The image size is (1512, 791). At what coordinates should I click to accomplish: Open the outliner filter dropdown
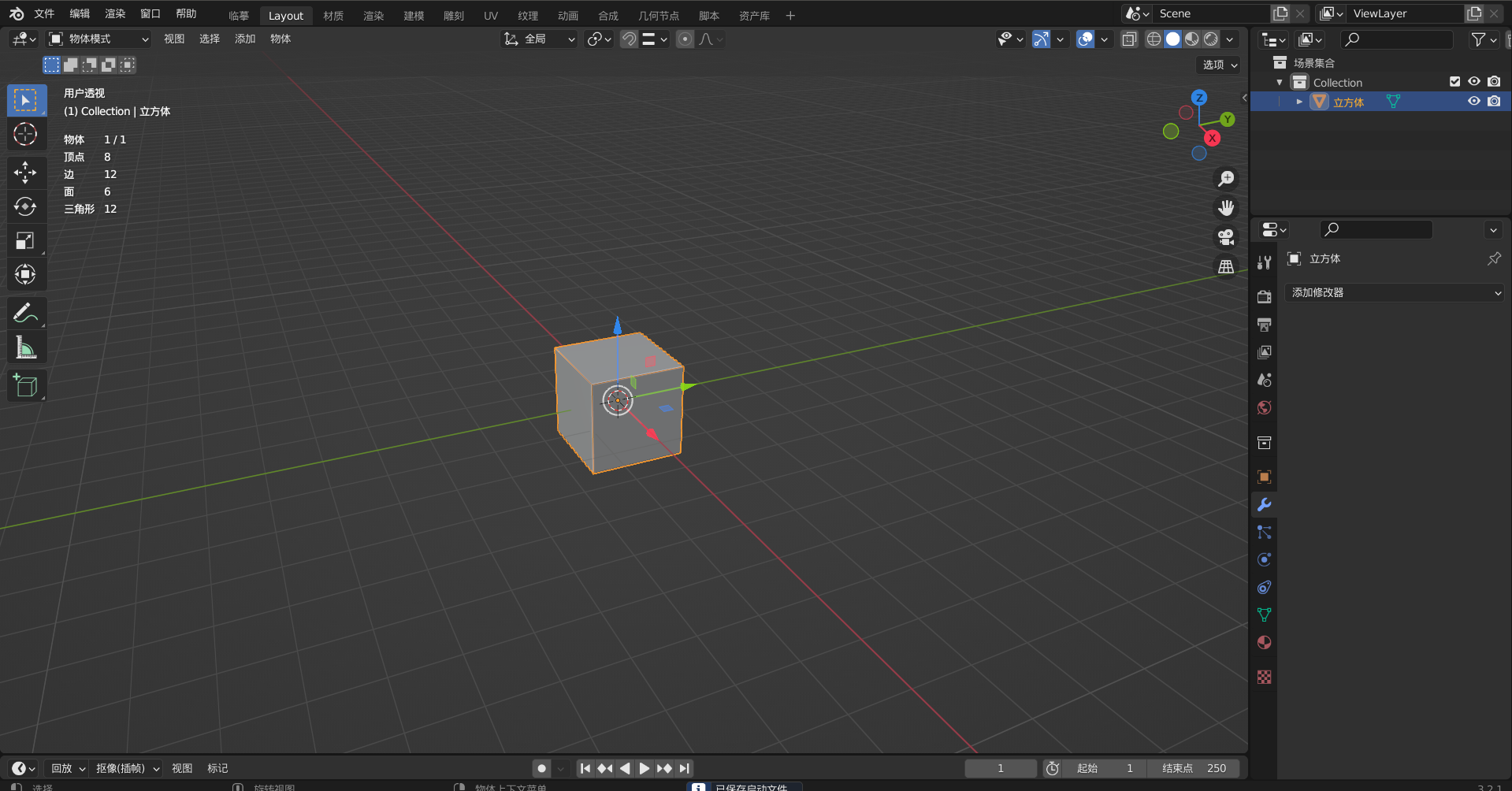click(x=1484, y=39)
